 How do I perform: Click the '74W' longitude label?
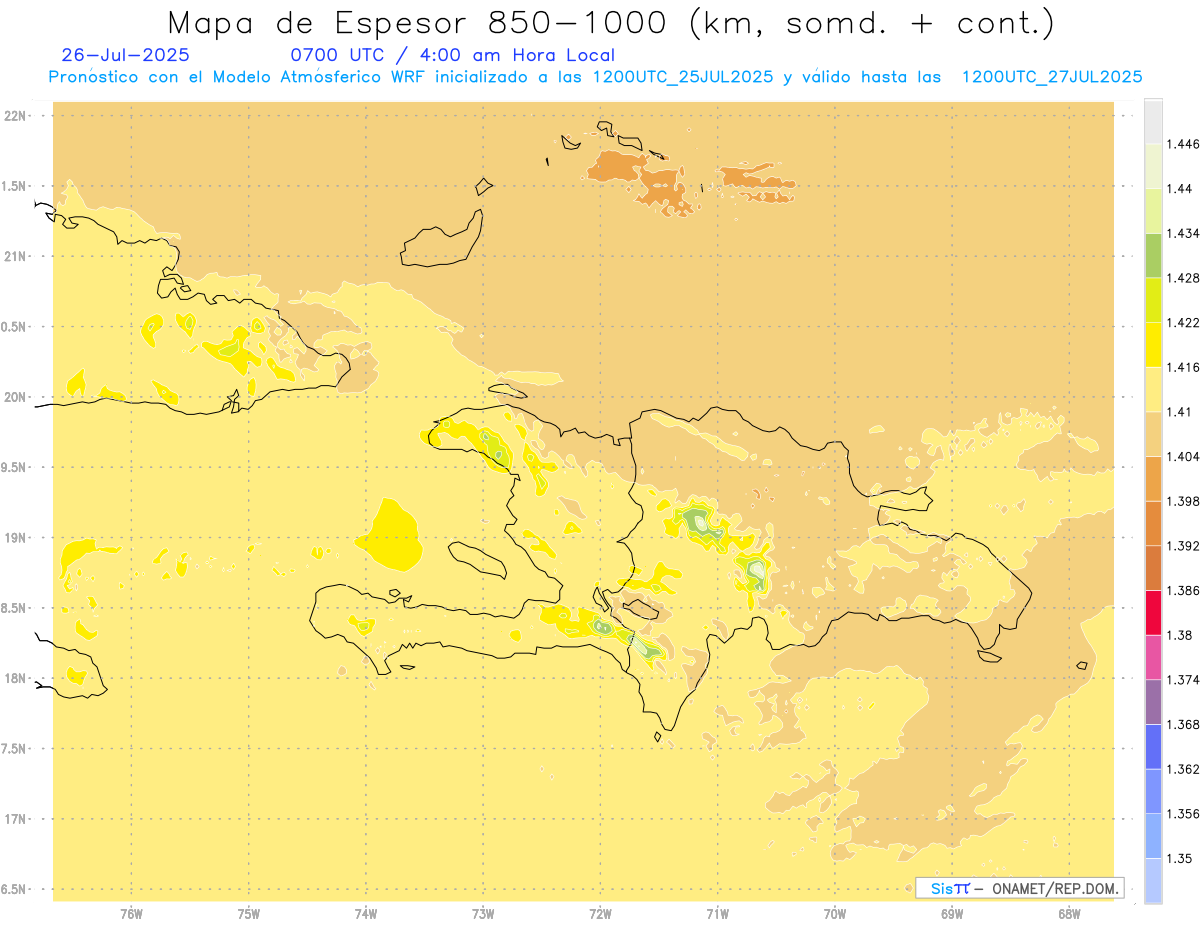pos(366,914)
